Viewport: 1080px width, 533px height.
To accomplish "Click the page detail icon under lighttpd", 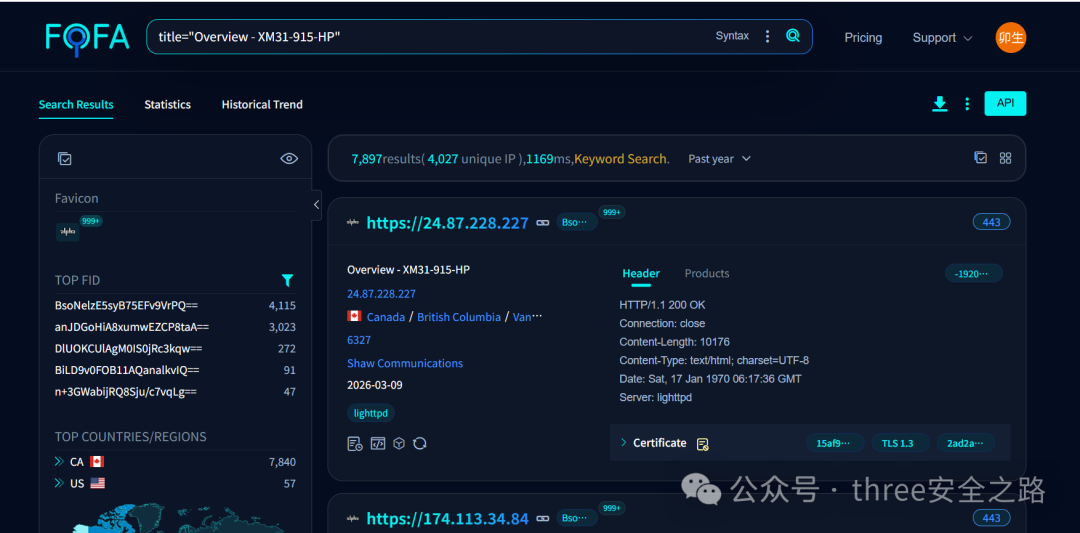I will pos(355,443).
